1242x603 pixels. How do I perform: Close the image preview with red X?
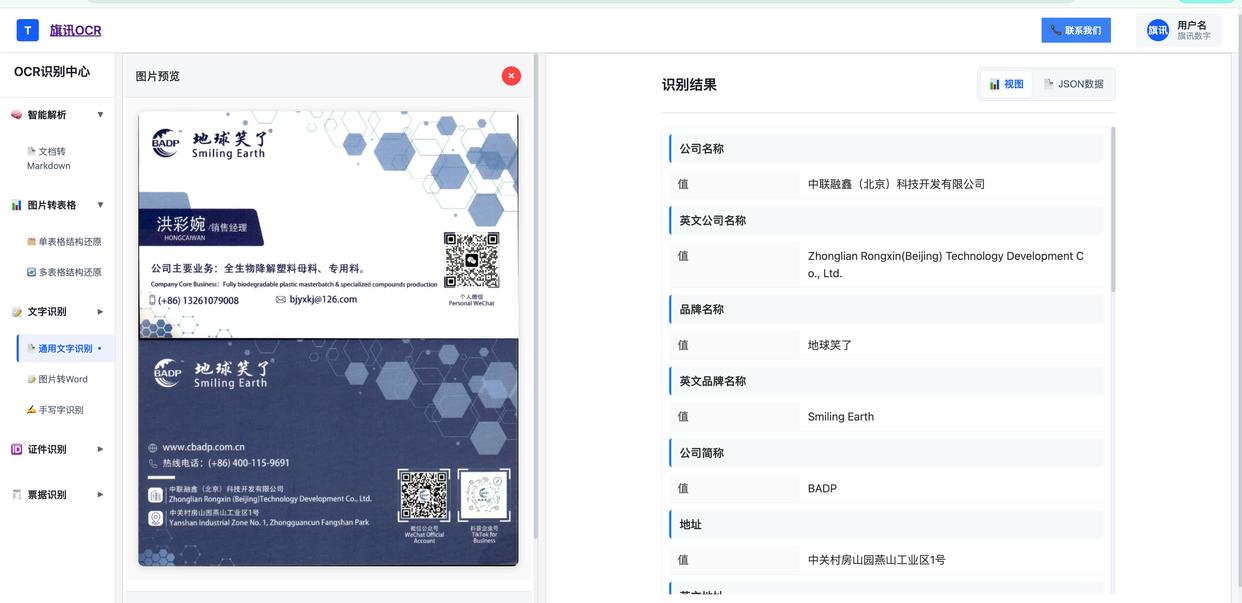tap(511, 75)
